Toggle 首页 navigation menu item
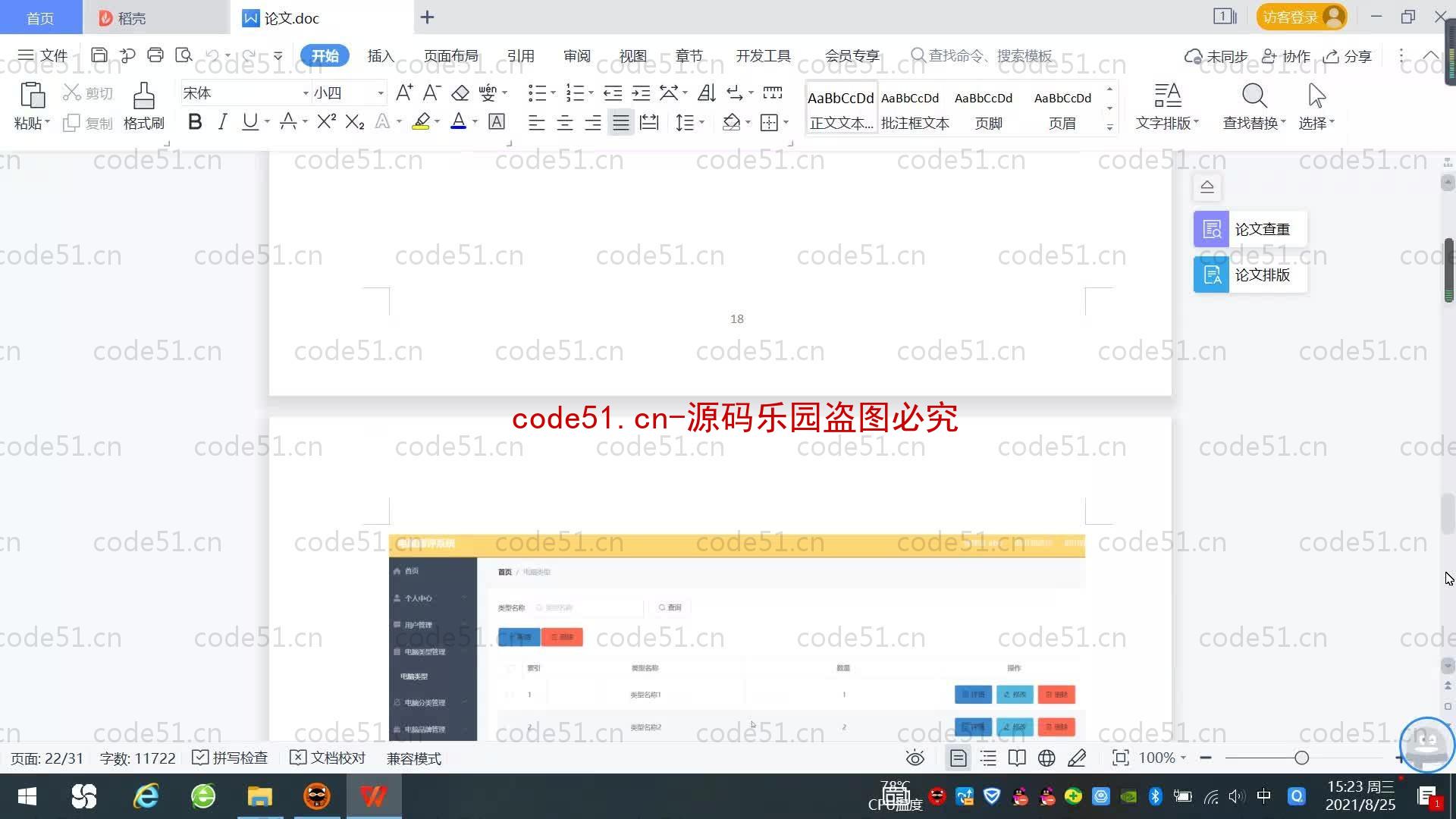The image size is (1456, 819). pyautogui.click(x=412, y=571)
